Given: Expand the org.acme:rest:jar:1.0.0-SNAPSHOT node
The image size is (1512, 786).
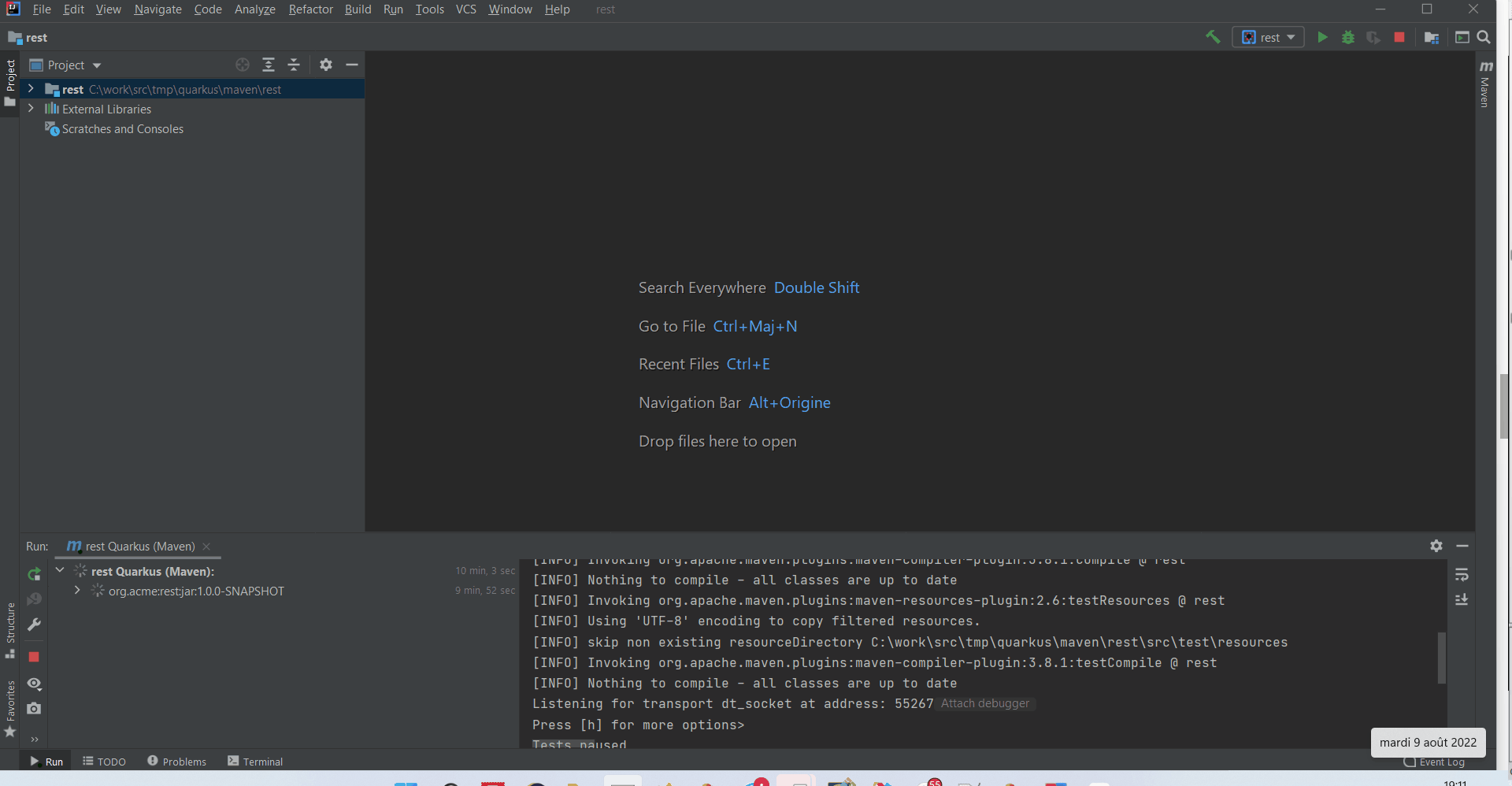Looking at the screenshot, I should pos(76,590).
